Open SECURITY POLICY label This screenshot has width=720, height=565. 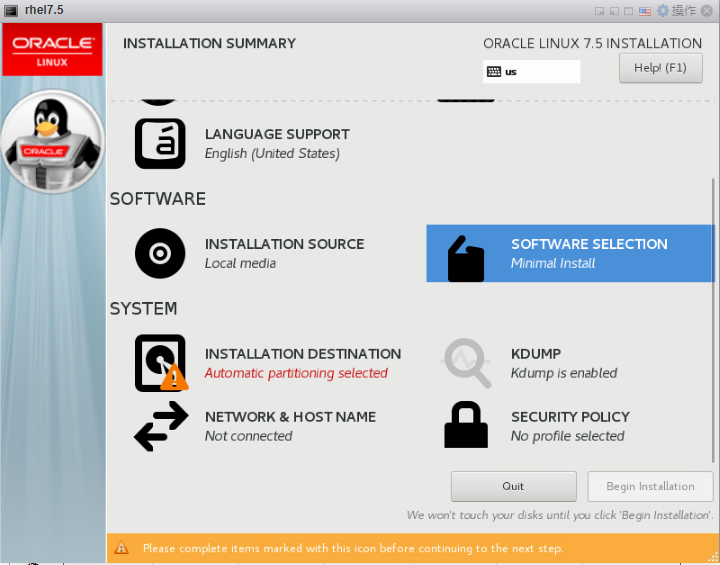click(x=570, y=417)
